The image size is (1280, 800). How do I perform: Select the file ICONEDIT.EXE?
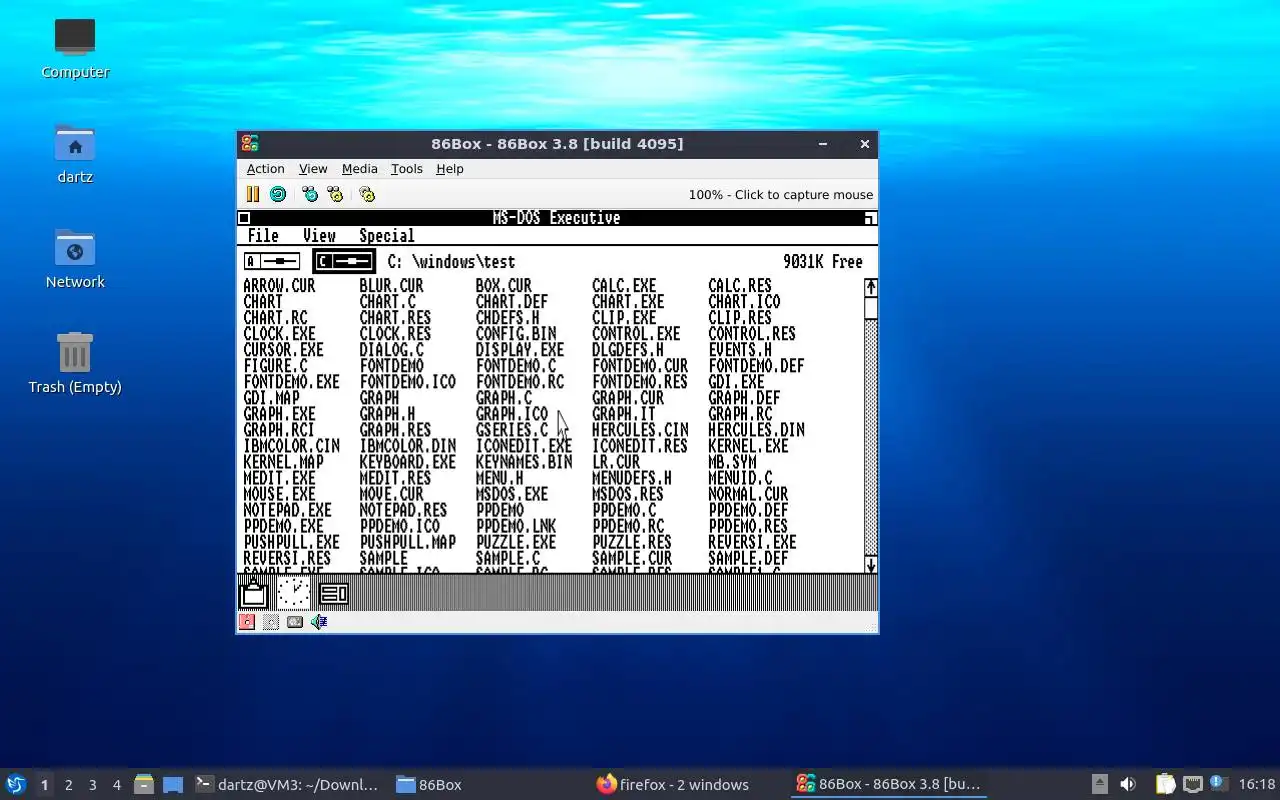[524, 446]
